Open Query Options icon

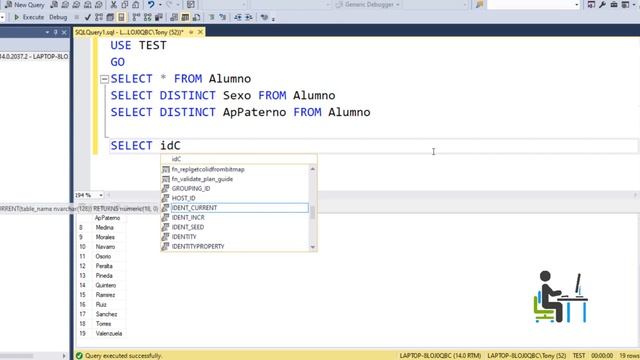tap(110, 17)
